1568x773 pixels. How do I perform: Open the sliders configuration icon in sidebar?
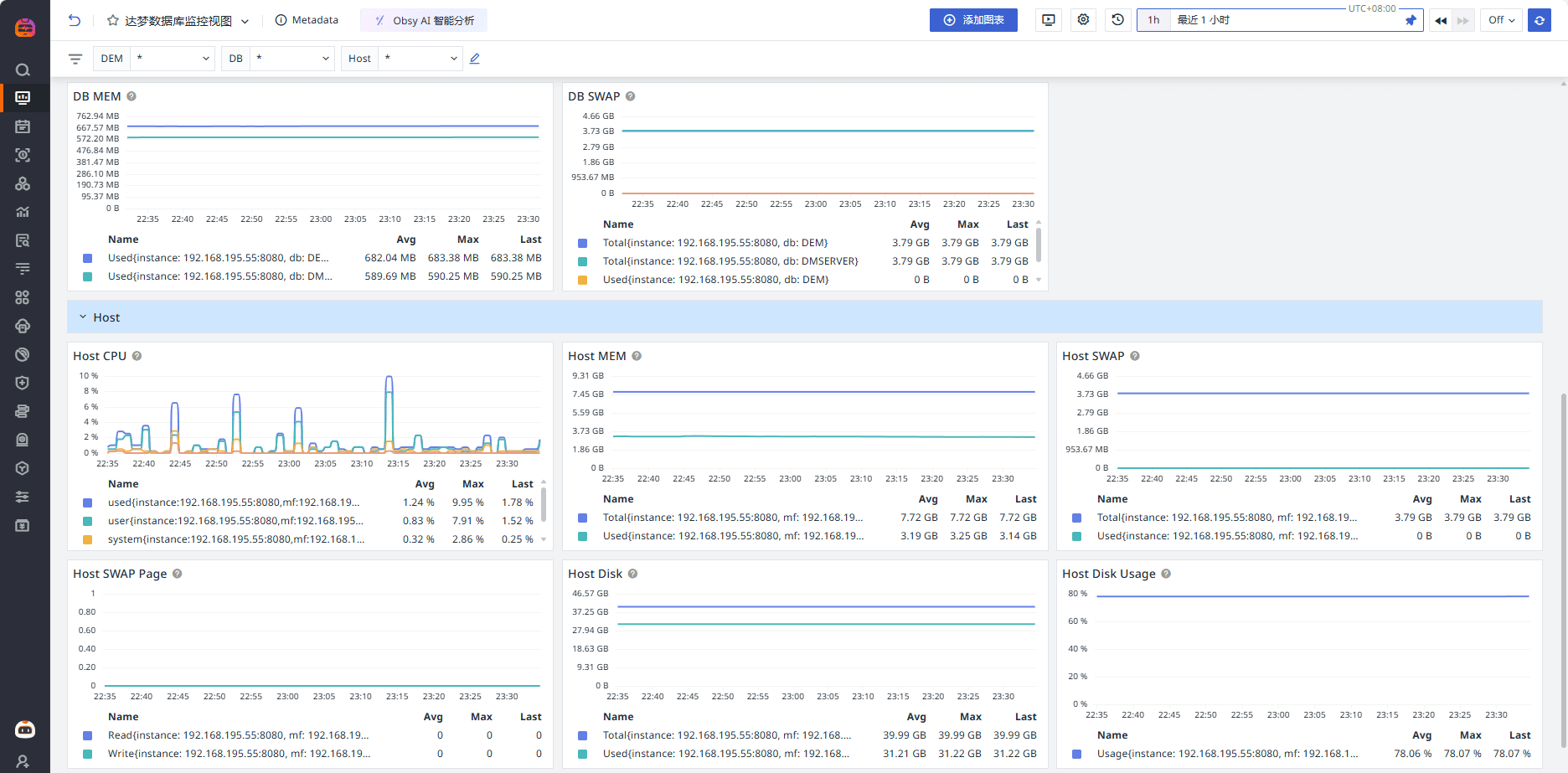[x=23, y=497]
